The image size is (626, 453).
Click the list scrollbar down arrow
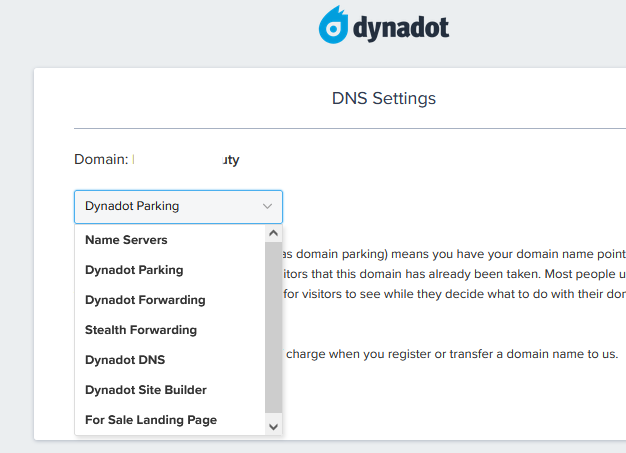pos(273,426)
